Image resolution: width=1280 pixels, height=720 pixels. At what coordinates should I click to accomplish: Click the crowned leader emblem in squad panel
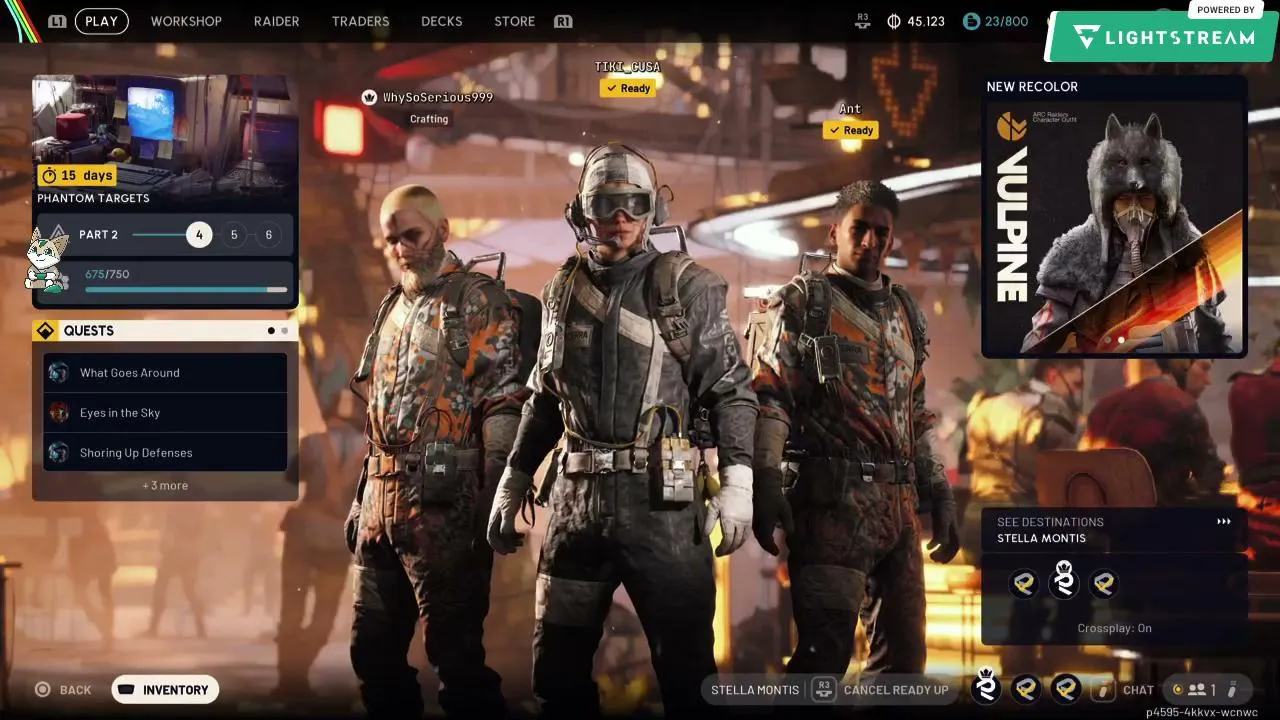(x=1063, y=580)
